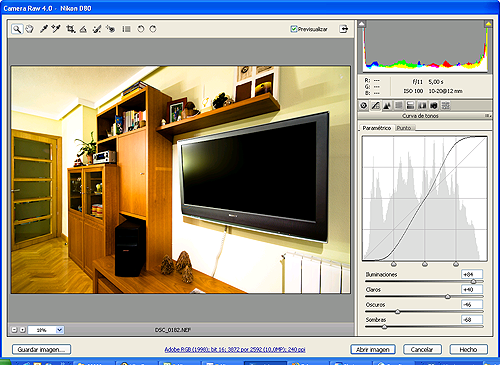Click the Sombras value input field
Image resolution: width=500 pixels, height=365 pixels.
click(472, 319)
